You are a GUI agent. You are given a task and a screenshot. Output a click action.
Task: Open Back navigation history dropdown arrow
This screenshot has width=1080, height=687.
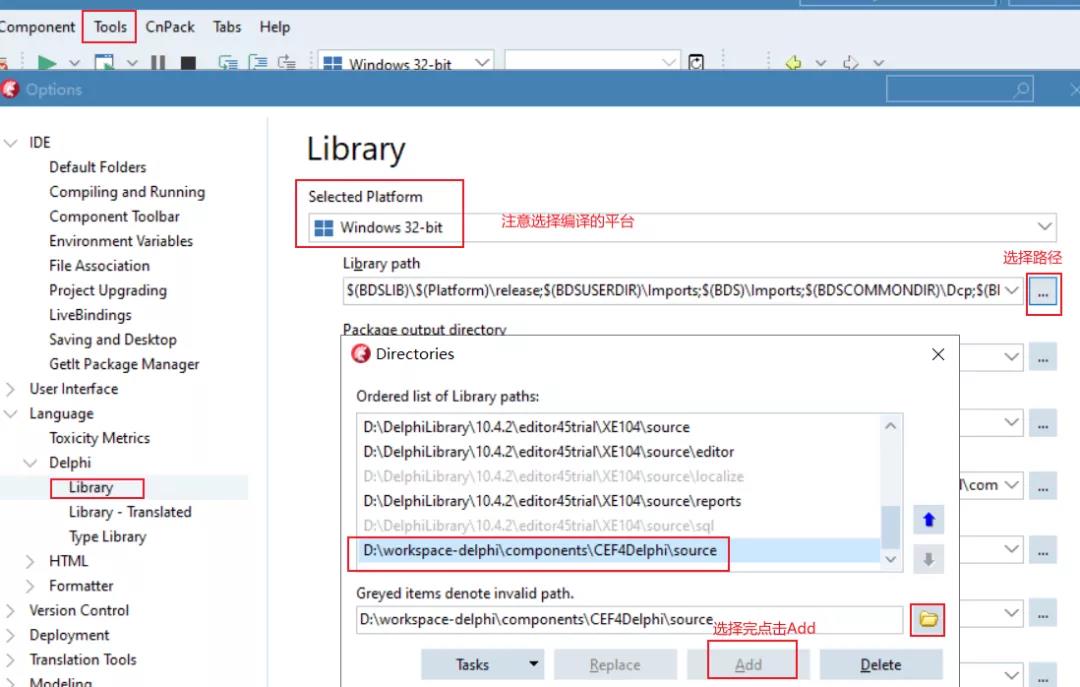821,63
